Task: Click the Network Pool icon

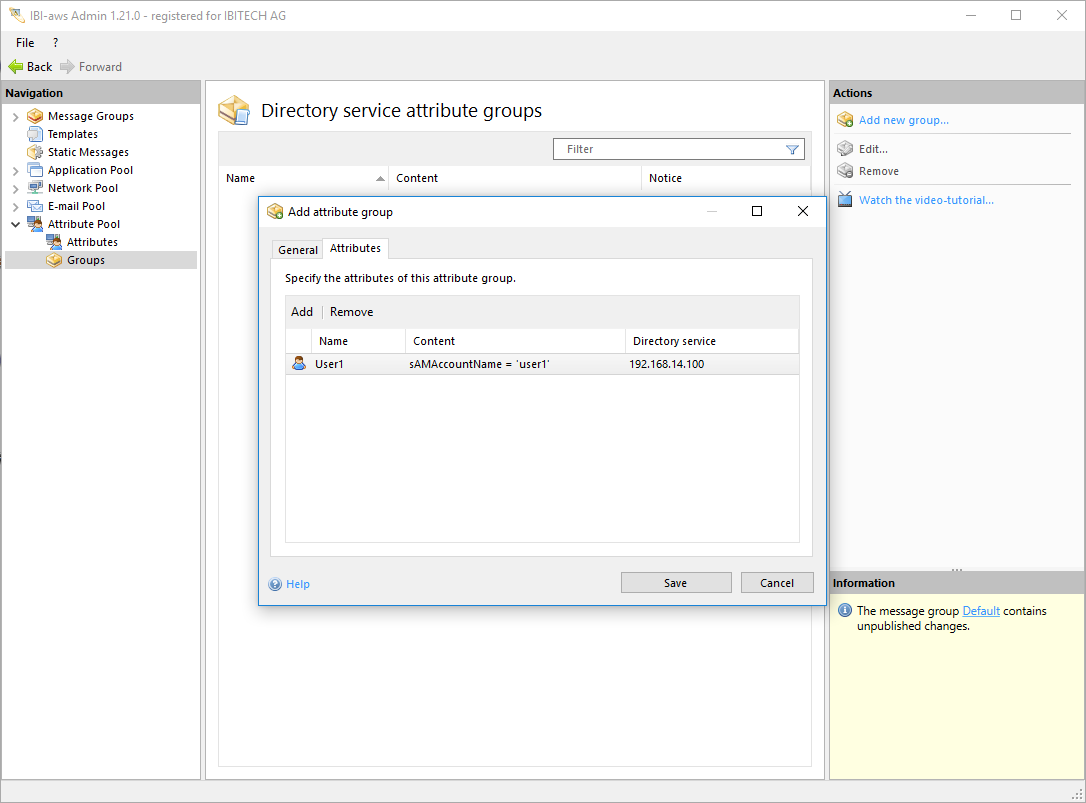Action: tap(35, 188)
